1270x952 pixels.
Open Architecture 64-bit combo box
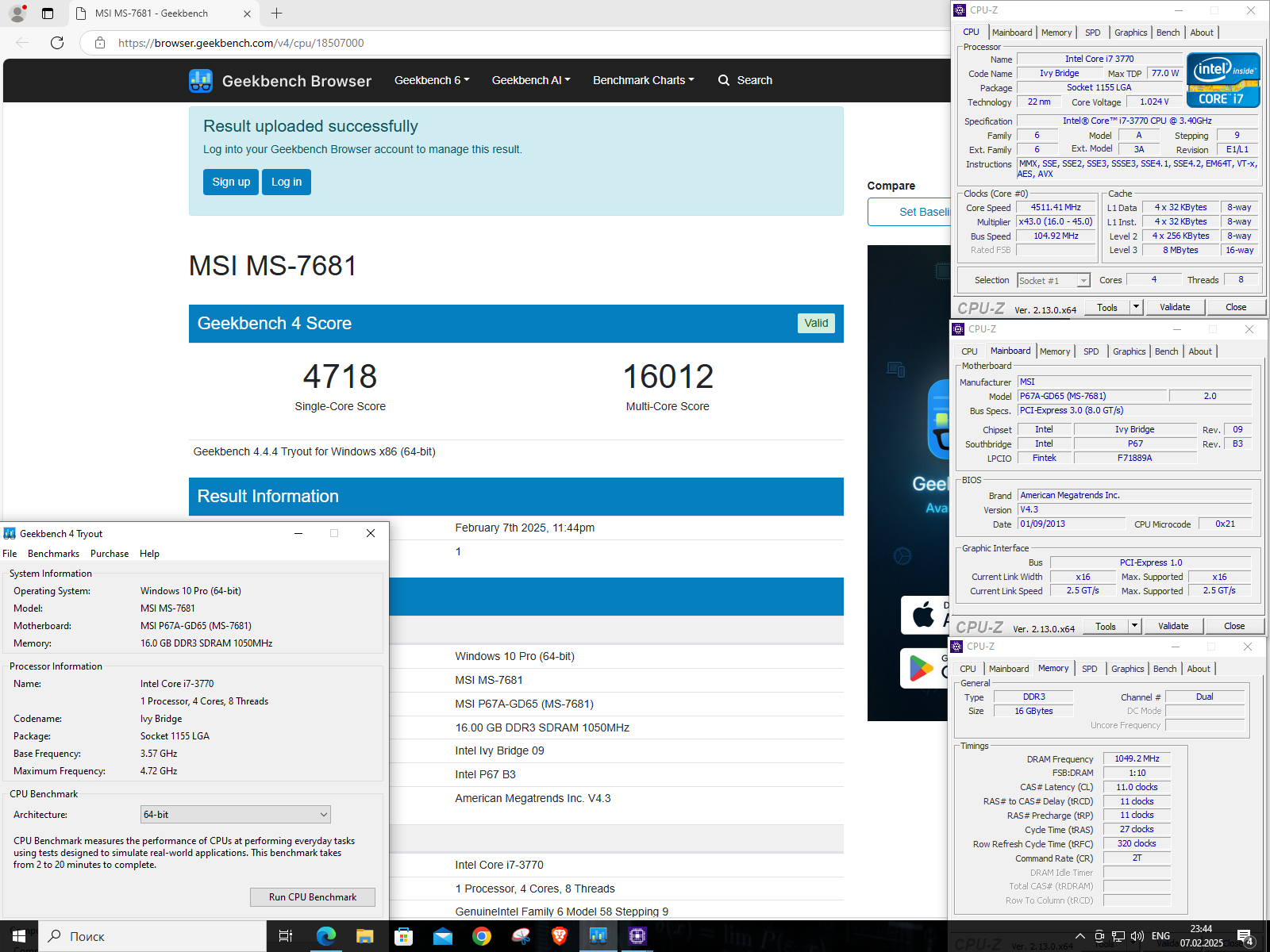(x=236, y=814)
